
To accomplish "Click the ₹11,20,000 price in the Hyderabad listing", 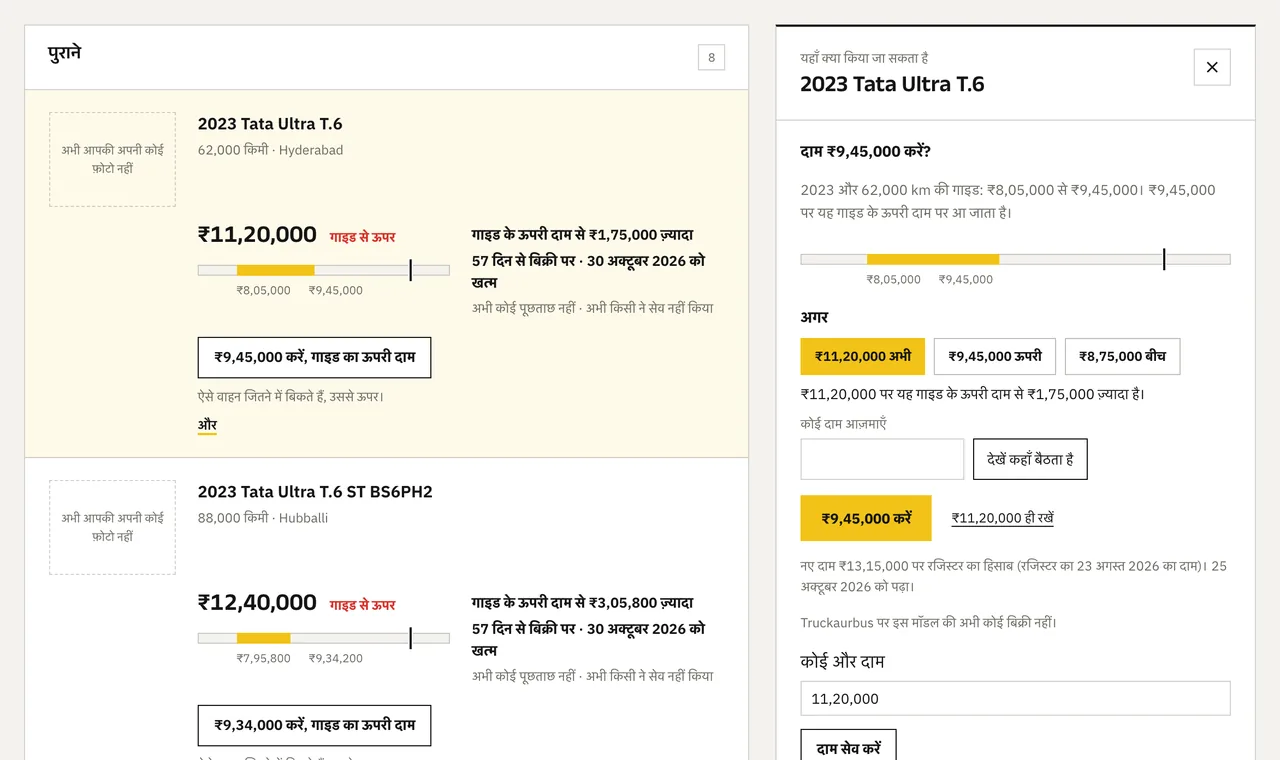I will [x=257, y=234].
